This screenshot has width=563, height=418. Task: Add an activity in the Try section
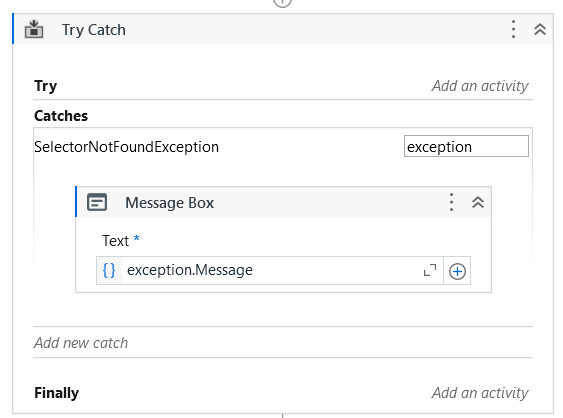click(480, 86)
